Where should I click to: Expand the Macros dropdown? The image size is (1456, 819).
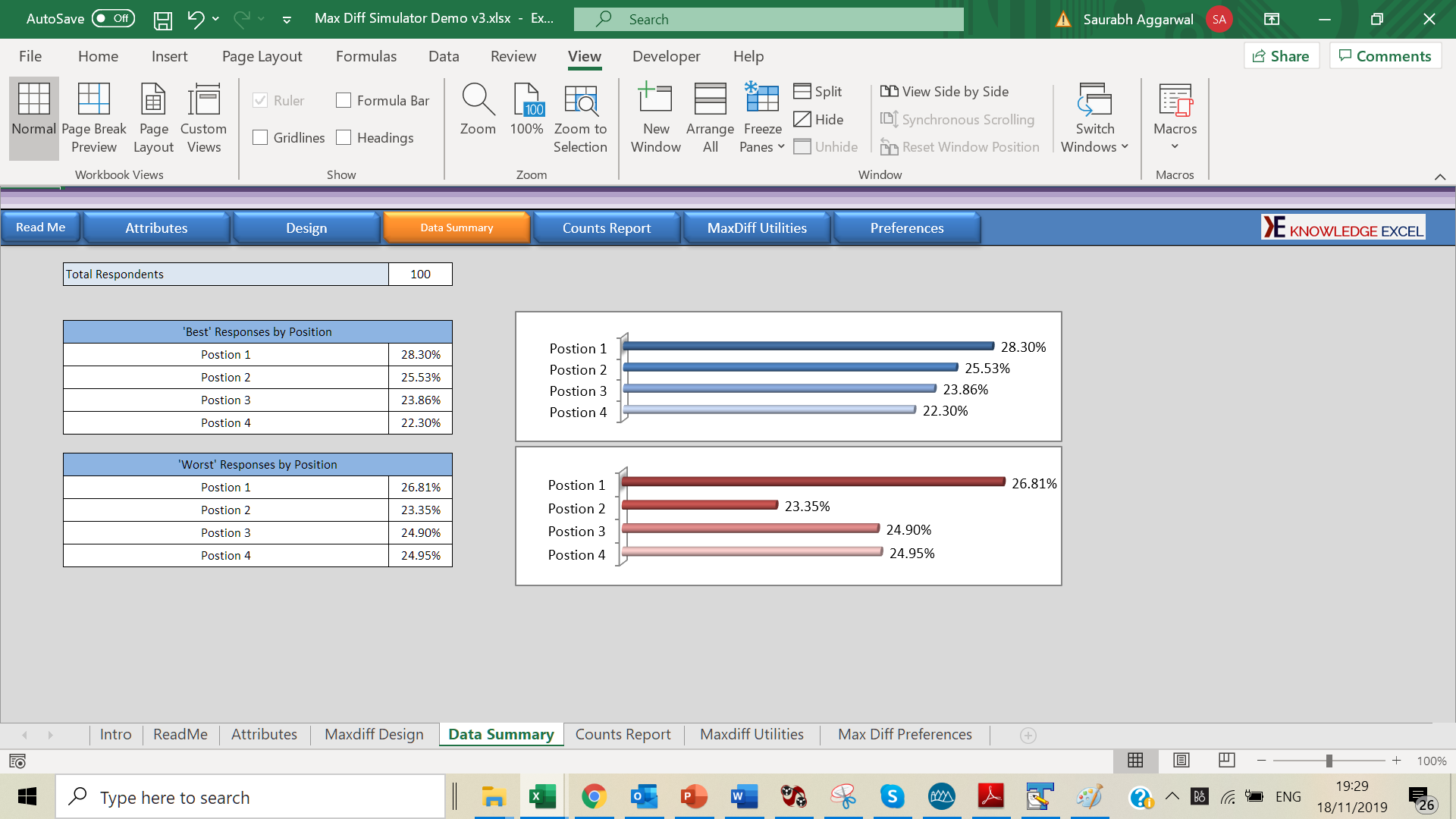click(1175, 146)
